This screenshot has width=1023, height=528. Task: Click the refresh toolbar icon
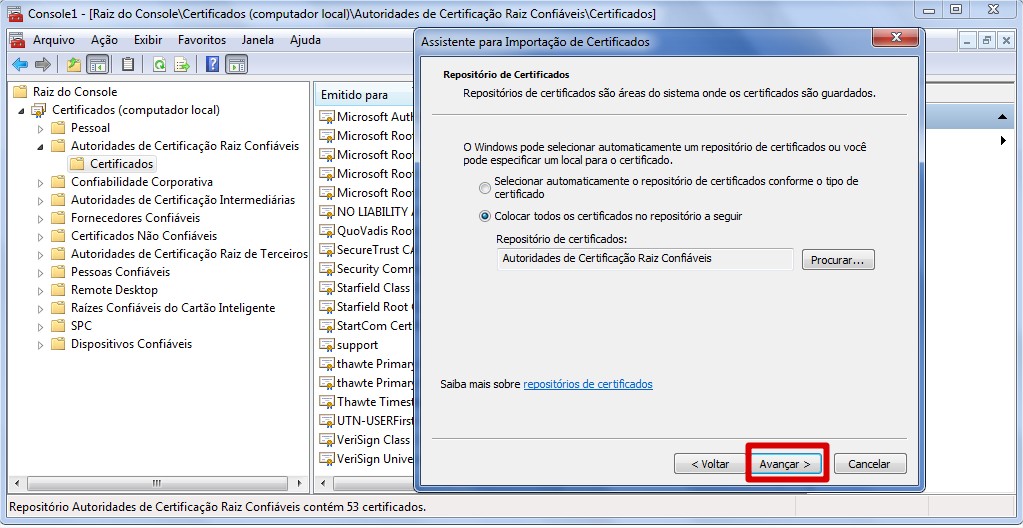(159, 64)
